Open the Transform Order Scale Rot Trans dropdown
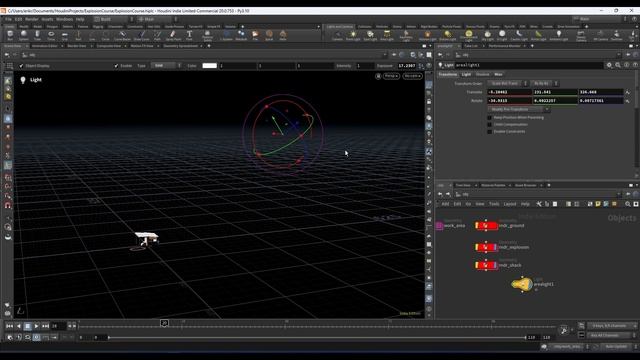Image resolution: width=640 pixels, height=360 pixels. point(507,83)
